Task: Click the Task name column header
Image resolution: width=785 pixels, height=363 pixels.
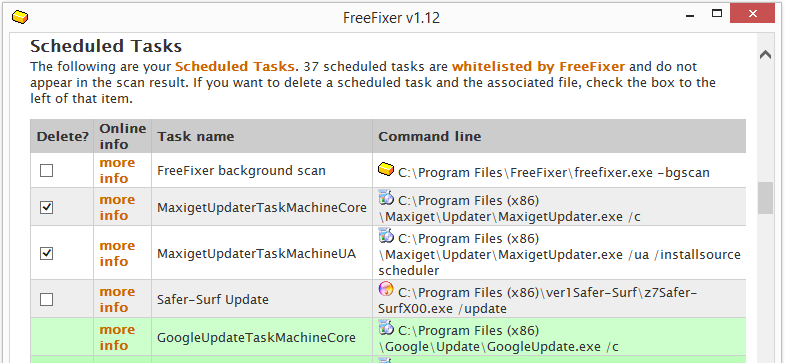Action: (x=262, y=136)
